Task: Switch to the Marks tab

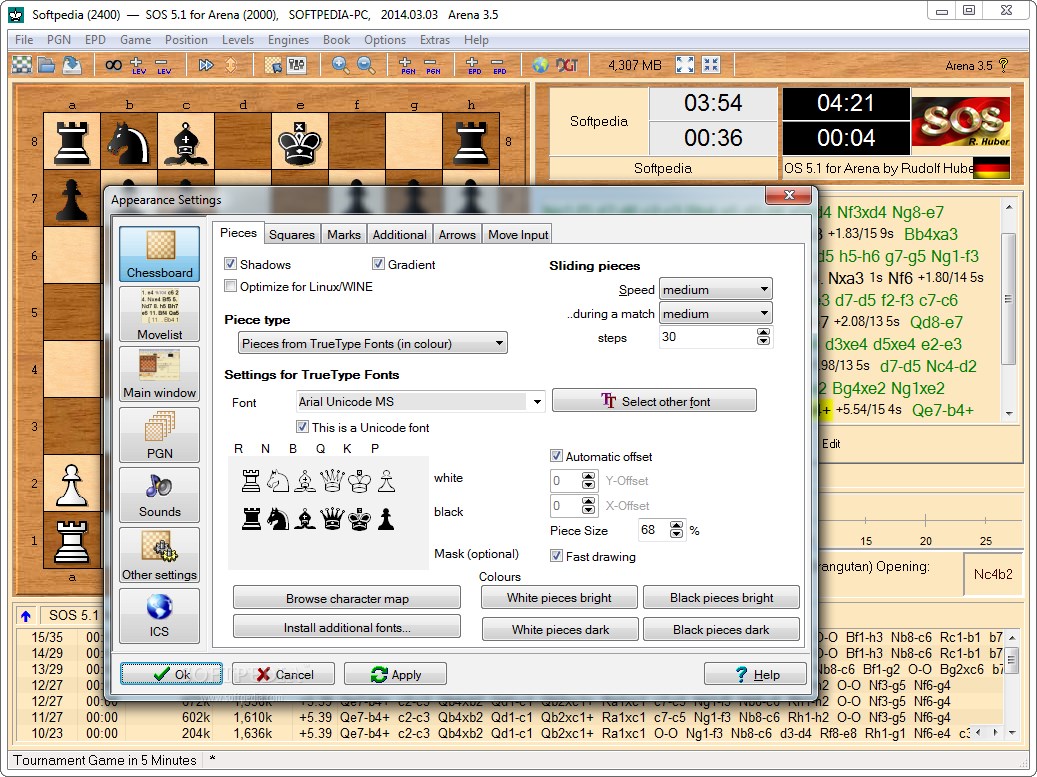Action: (344, 234)
